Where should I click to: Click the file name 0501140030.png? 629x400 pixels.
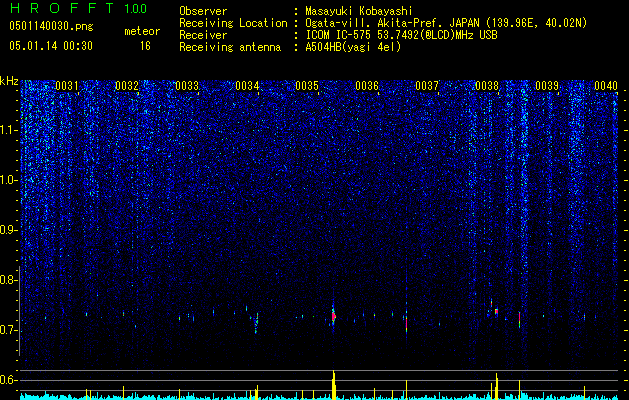click(51, 26)
